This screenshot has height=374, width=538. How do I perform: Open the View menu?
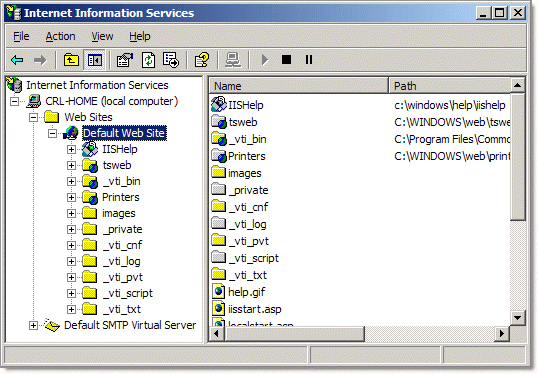click(x=102, y=36)
